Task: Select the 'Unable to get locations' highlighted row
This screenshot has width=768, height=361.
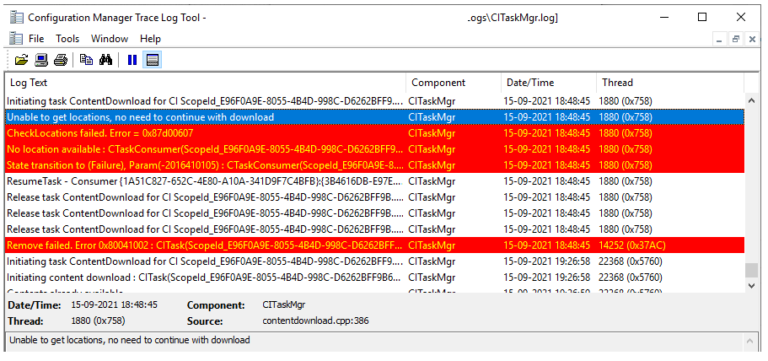Action: [x=375, y=117]
